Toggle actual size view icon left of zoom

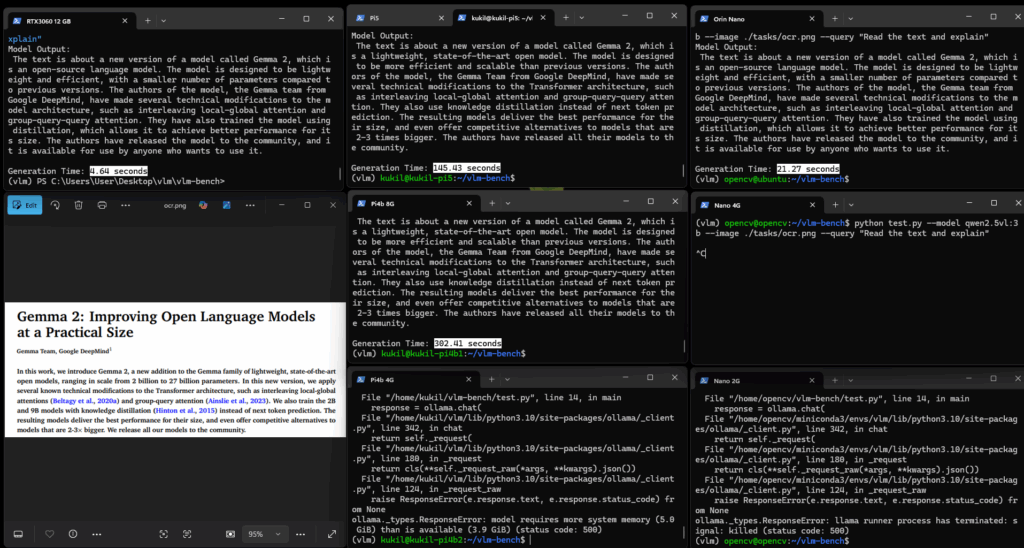pos(231,534)
